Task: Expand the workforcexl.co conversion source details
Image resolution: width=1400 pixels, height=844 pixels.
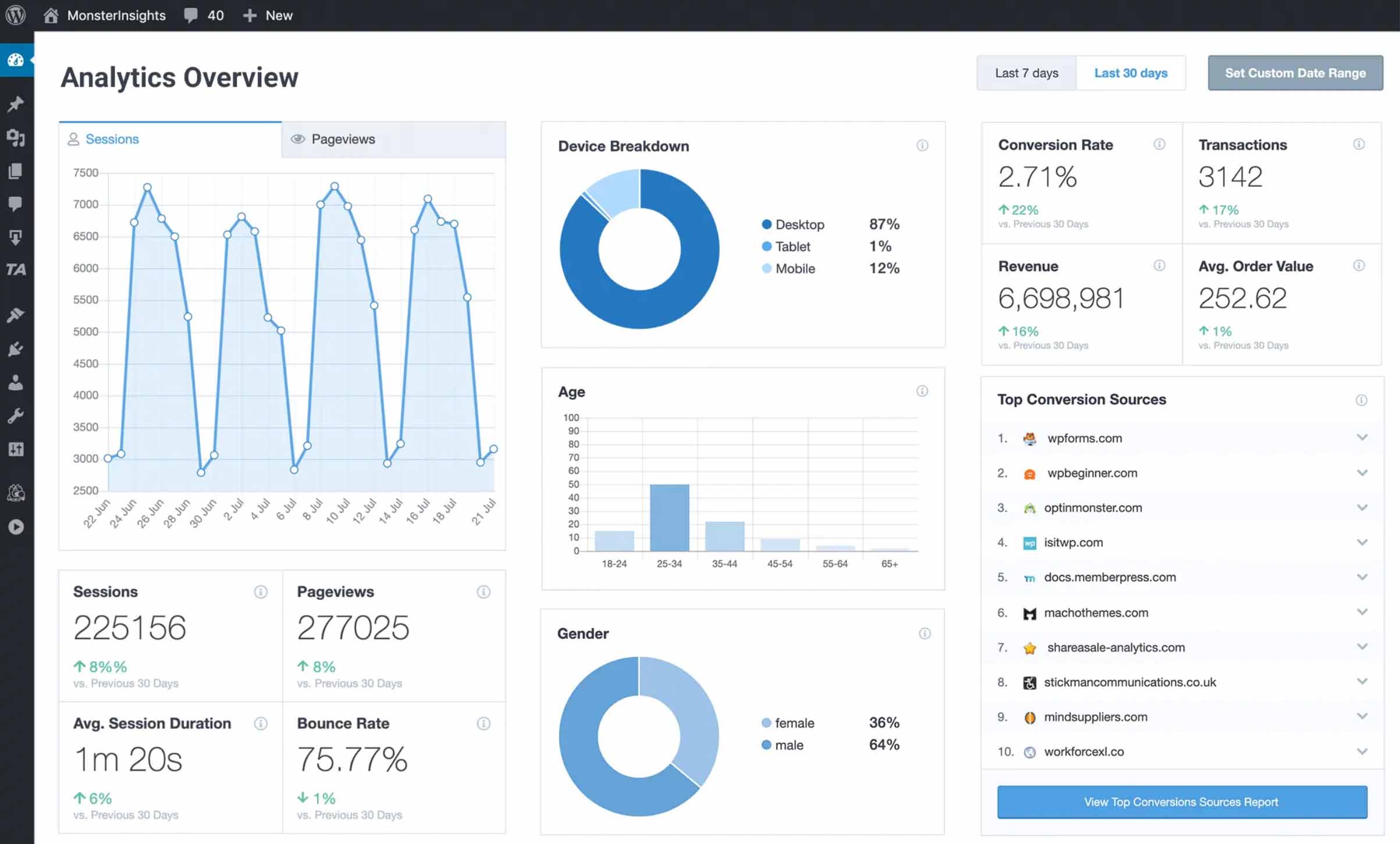Action: tap(1363, 751)
